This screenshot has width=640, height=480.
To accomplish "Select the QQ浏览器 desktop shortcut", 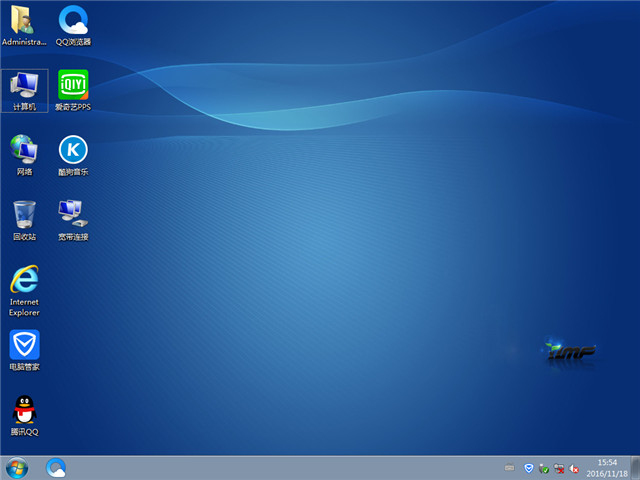I will [x=73, y=25].
